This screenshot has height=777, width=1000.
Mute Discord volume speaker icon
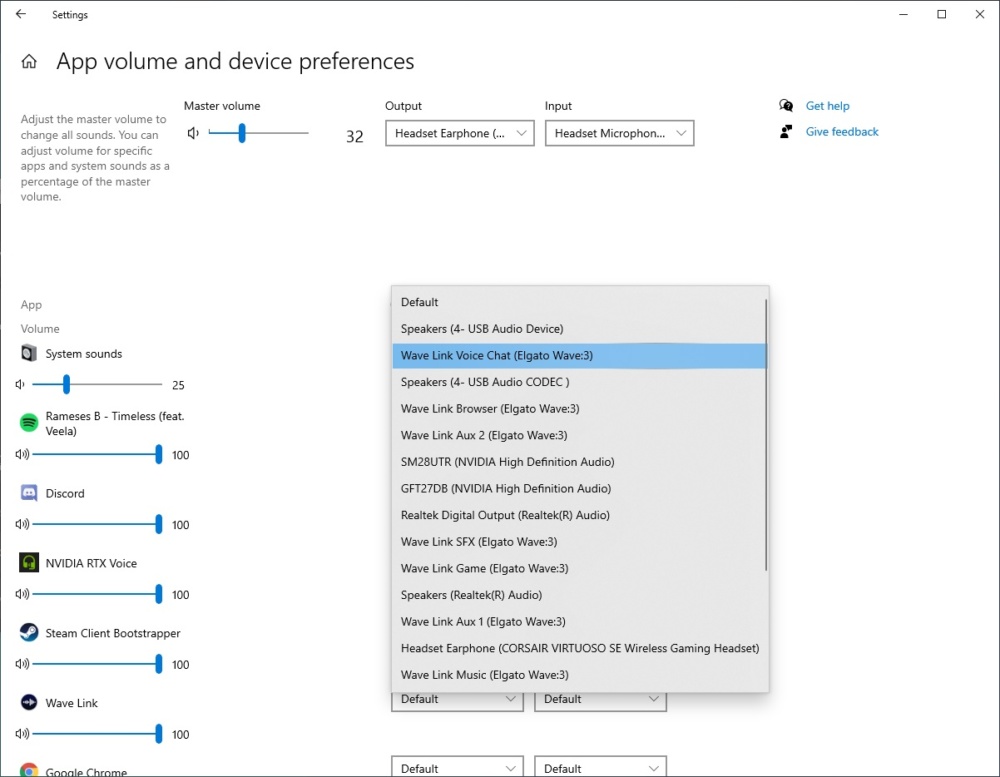click(22, 524)
